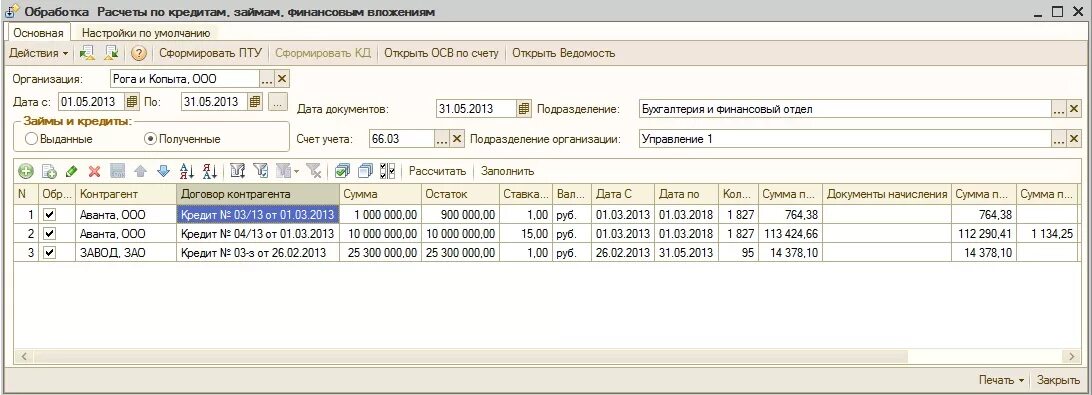The height and width of the screenshot is (395, 1092).
Task: Click Открыть Ведомость
Action: (x=563, y=53)
